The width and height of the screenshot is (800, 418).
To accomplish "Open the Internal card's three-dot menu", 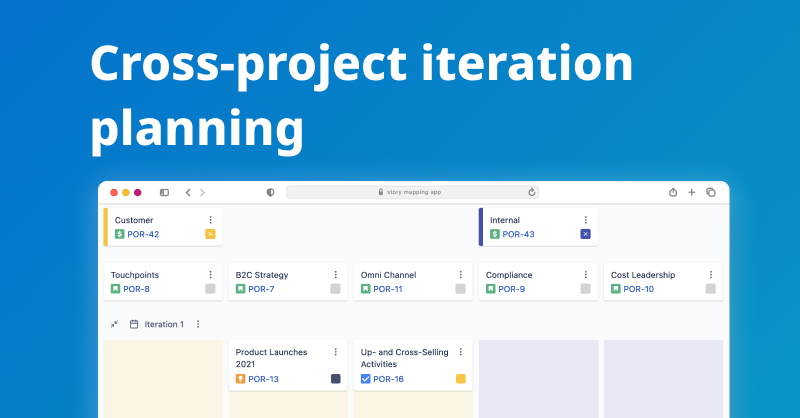I will 586,220.
